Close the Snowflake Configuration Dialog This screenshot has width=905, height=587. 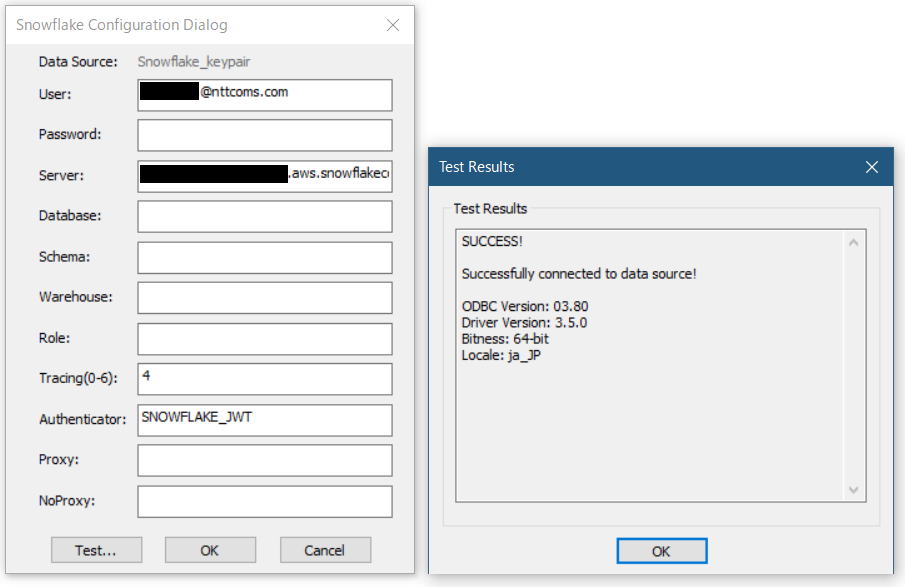click(393, 25)
